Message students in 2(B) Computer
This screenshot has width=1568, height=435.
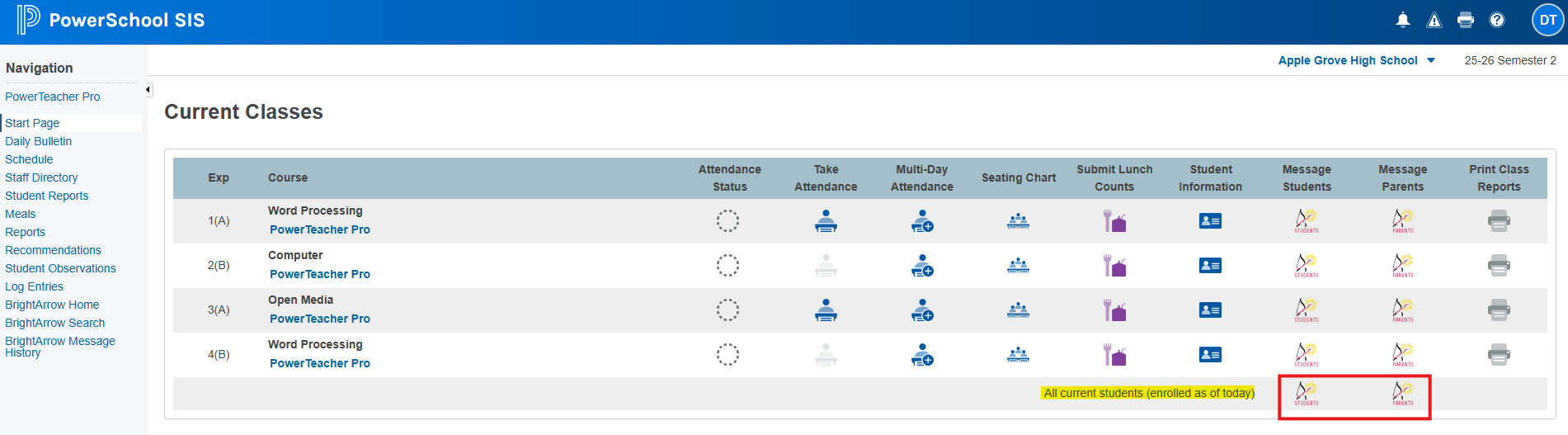point(1307,266)
